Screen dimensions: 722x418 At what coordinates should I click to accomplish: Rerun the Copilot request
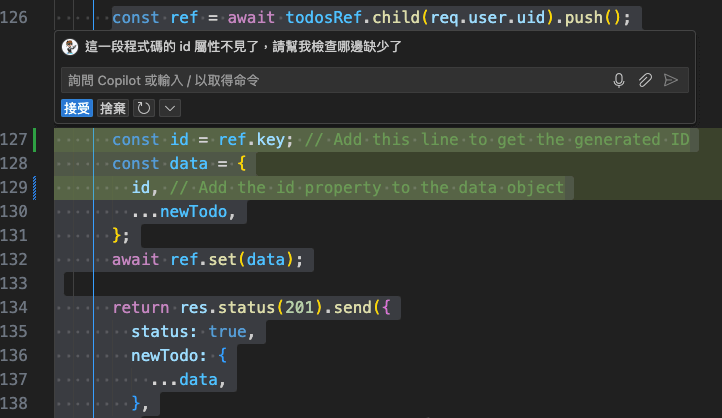coord(144,108)
